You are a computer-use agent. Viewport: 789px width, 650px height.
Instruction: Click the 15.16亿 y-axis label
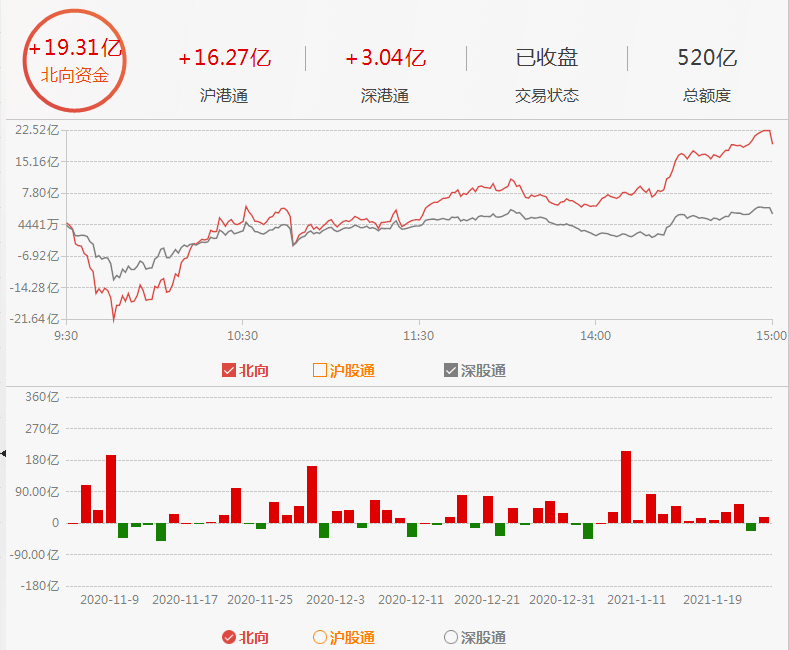[37, 162]
